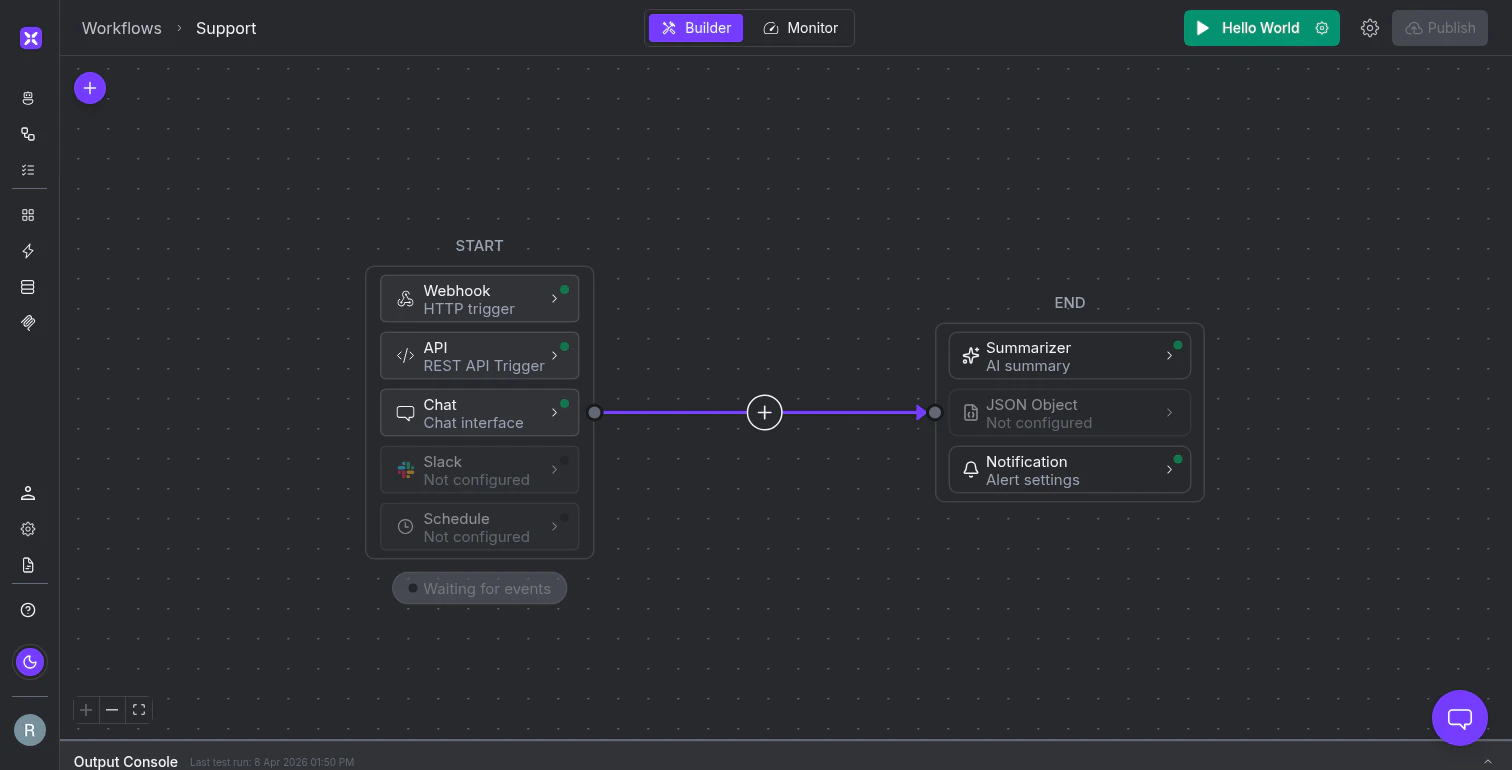Expand the Chat interface node details
The width and height of the screenshot is (1512, 770).
pyautogui.click(x=555, y=412)
